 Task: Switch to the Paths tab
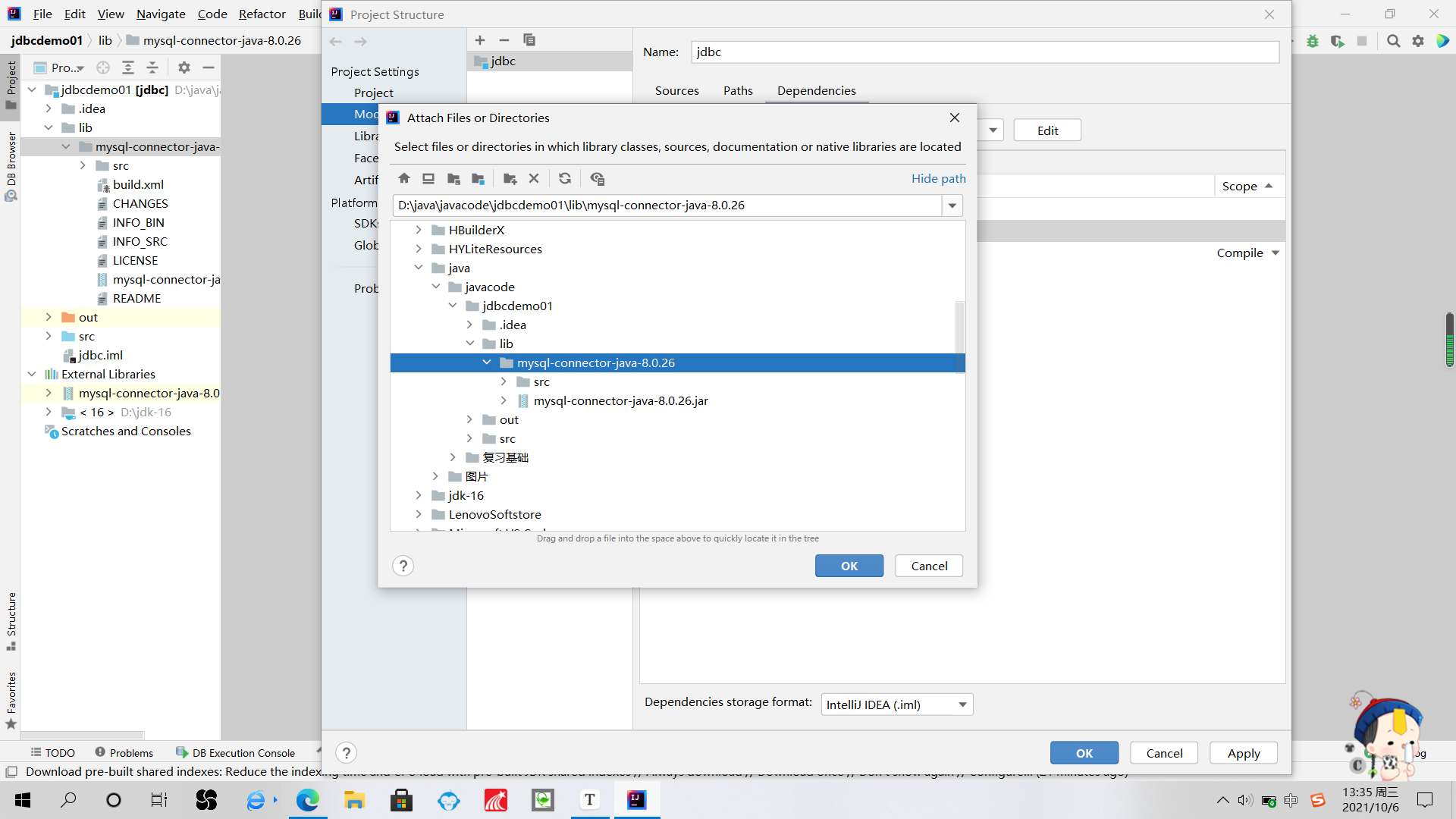(737, 91)
